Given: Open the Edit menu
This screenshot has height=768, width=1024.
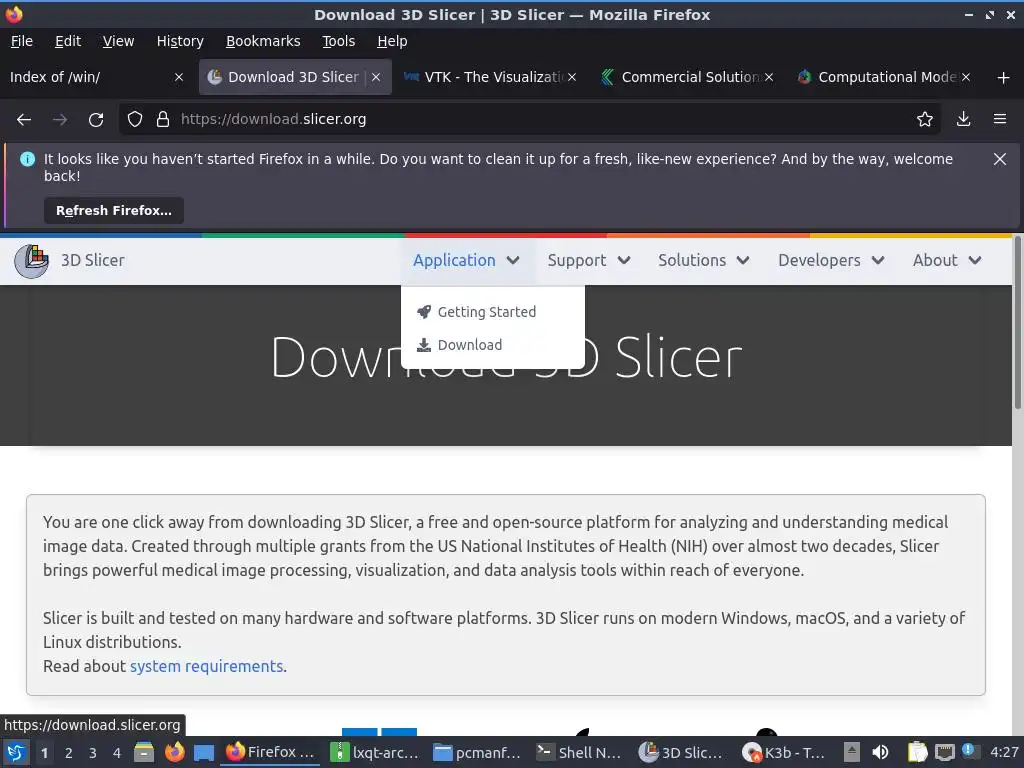Looking at the screenshot, I should tap(68, 41).
